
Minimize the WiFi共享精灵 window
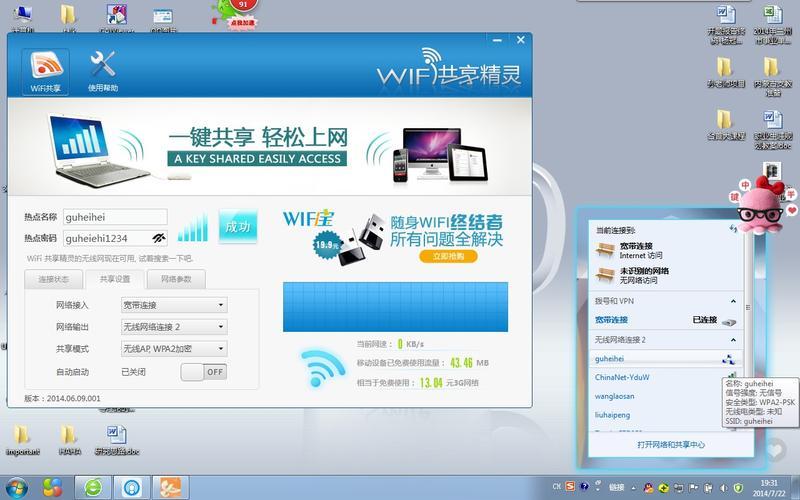[497, 40]
